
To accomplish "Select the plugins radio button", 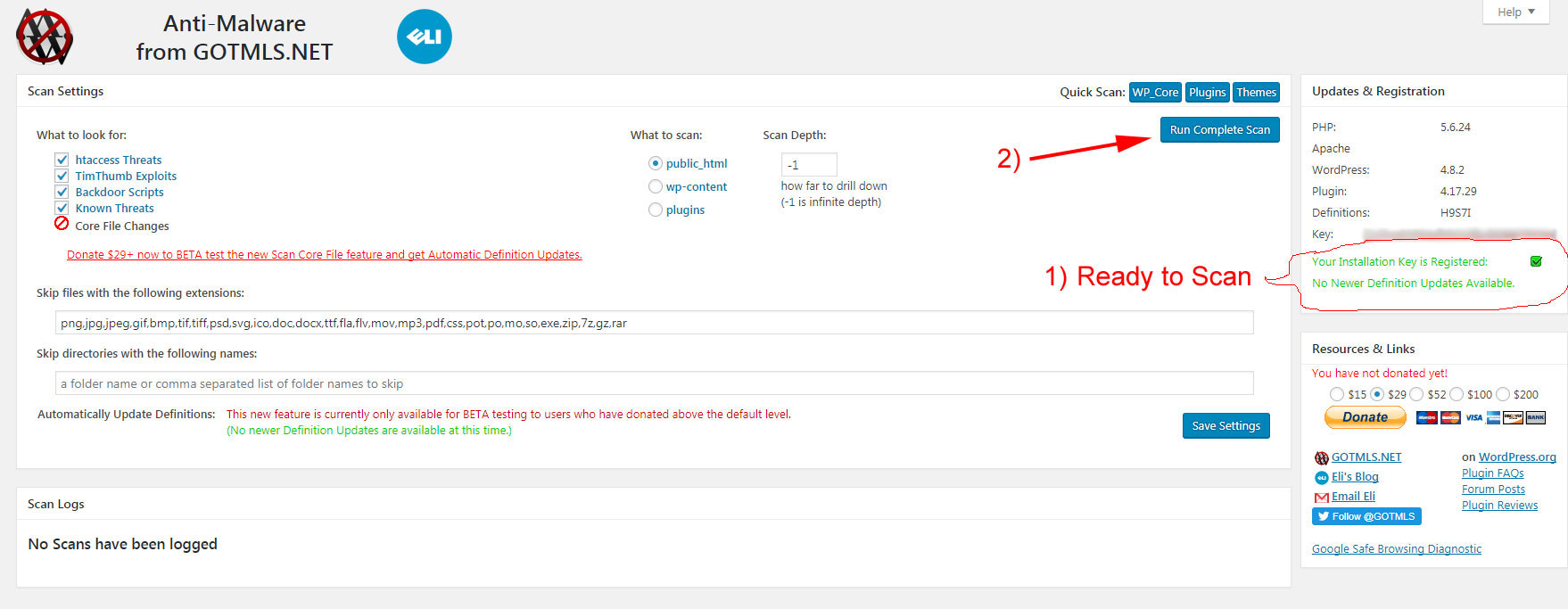I will click(x=656, y=210).
